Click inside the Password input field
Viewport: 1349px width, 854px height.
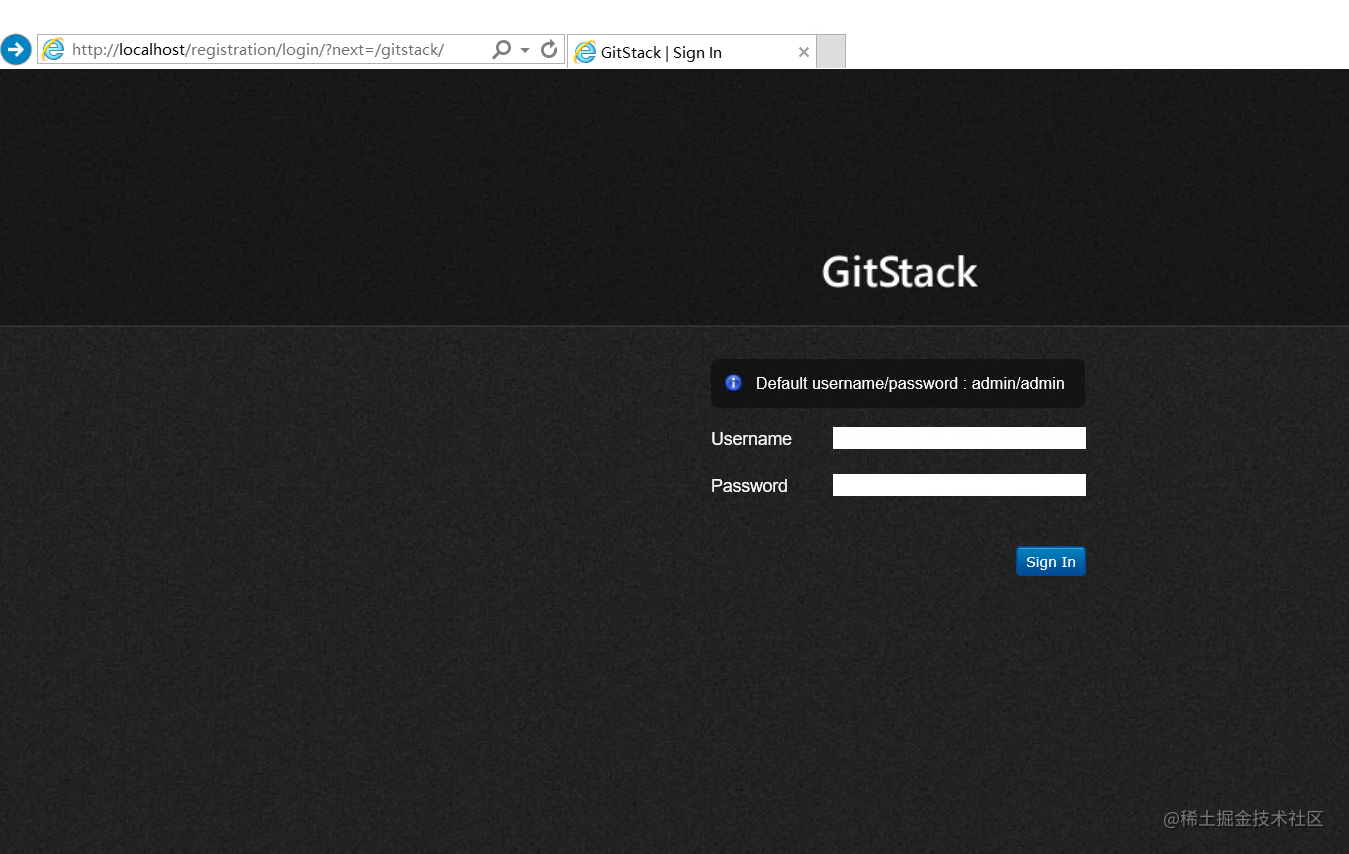(x=958, y=484)
